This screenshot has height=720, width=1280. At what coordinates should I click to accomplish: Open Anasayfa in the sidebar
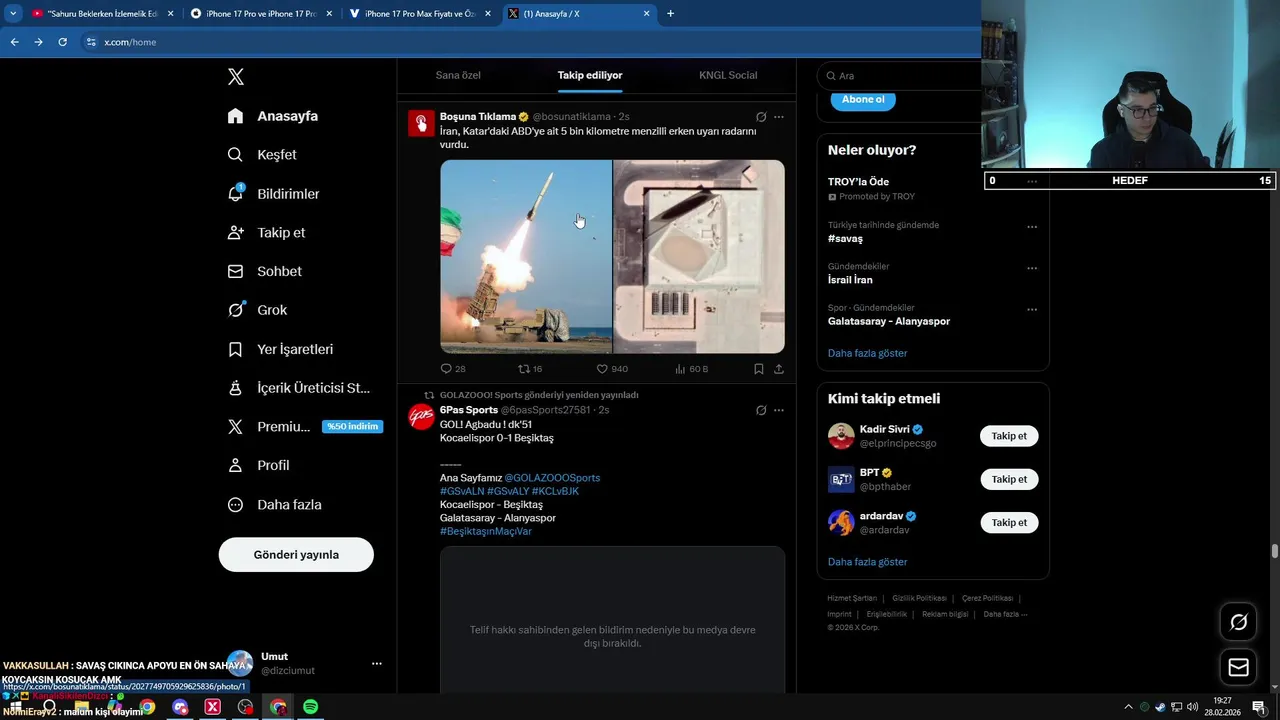click(x=273, y=116)
